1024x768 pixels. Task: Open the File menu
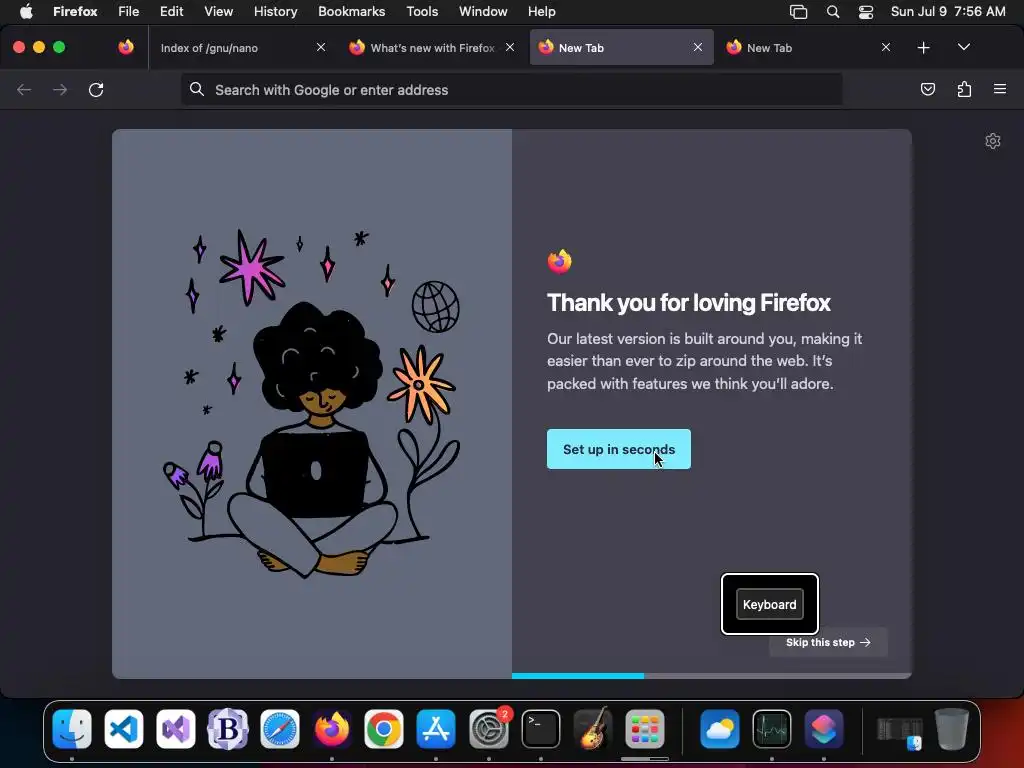[x=129, y=11]
